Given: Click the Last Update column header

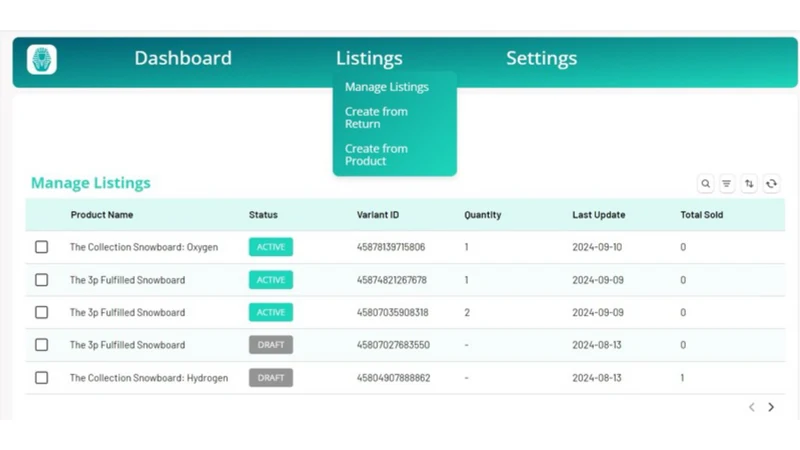Looking at the screenshot, I should pos(598,215).
